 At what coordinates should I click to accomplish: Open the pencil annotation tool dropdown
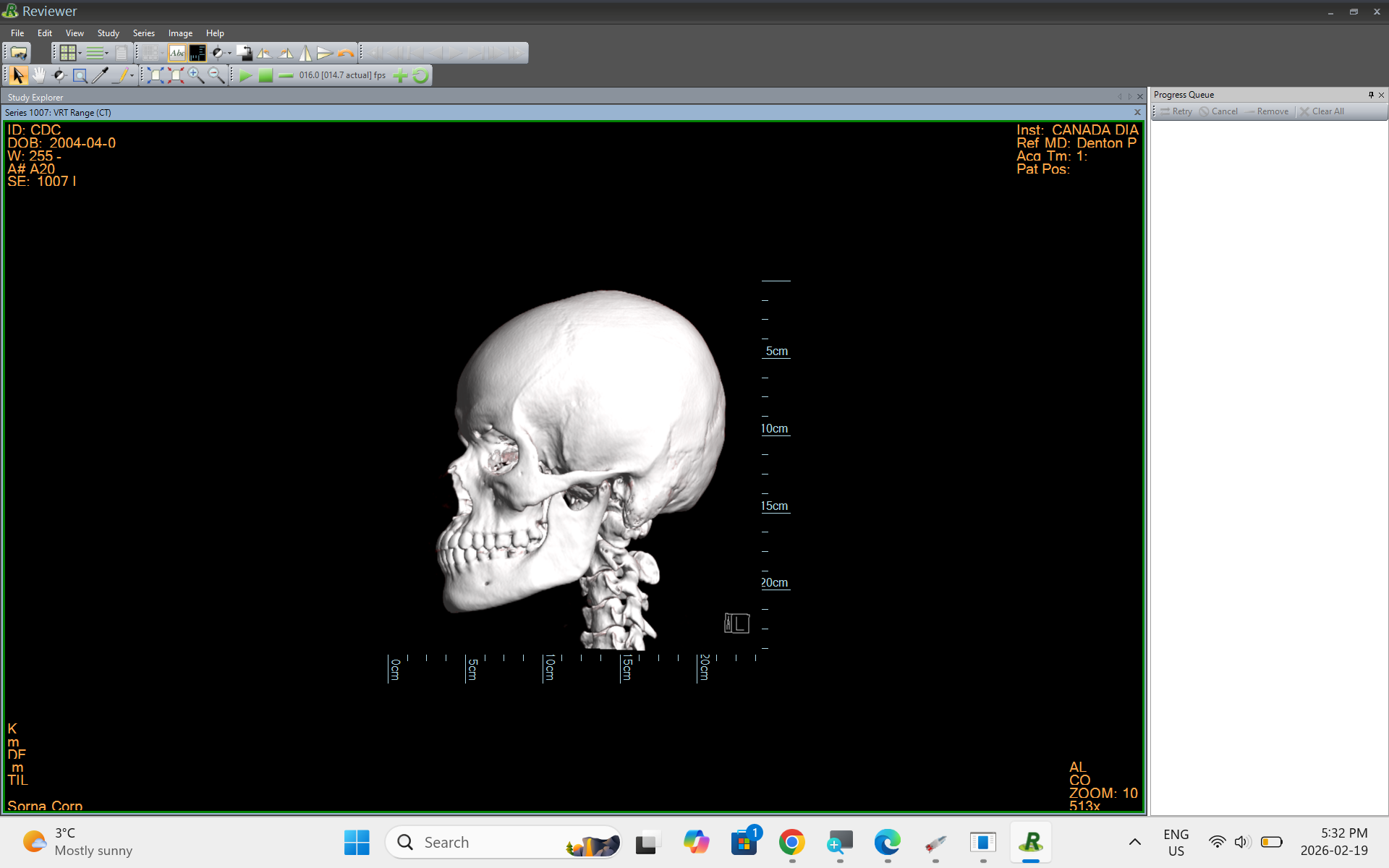[132, 75]
